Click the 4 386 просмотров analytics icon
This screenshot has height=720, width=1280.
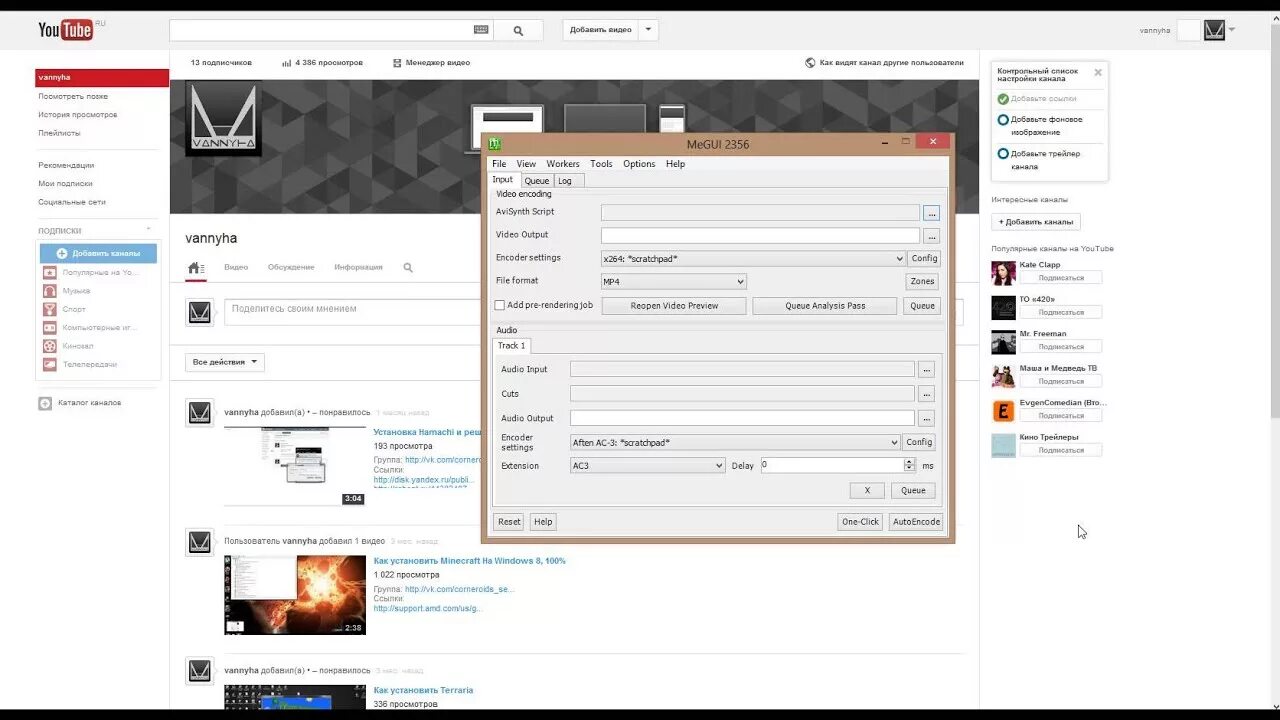[286, 63]
